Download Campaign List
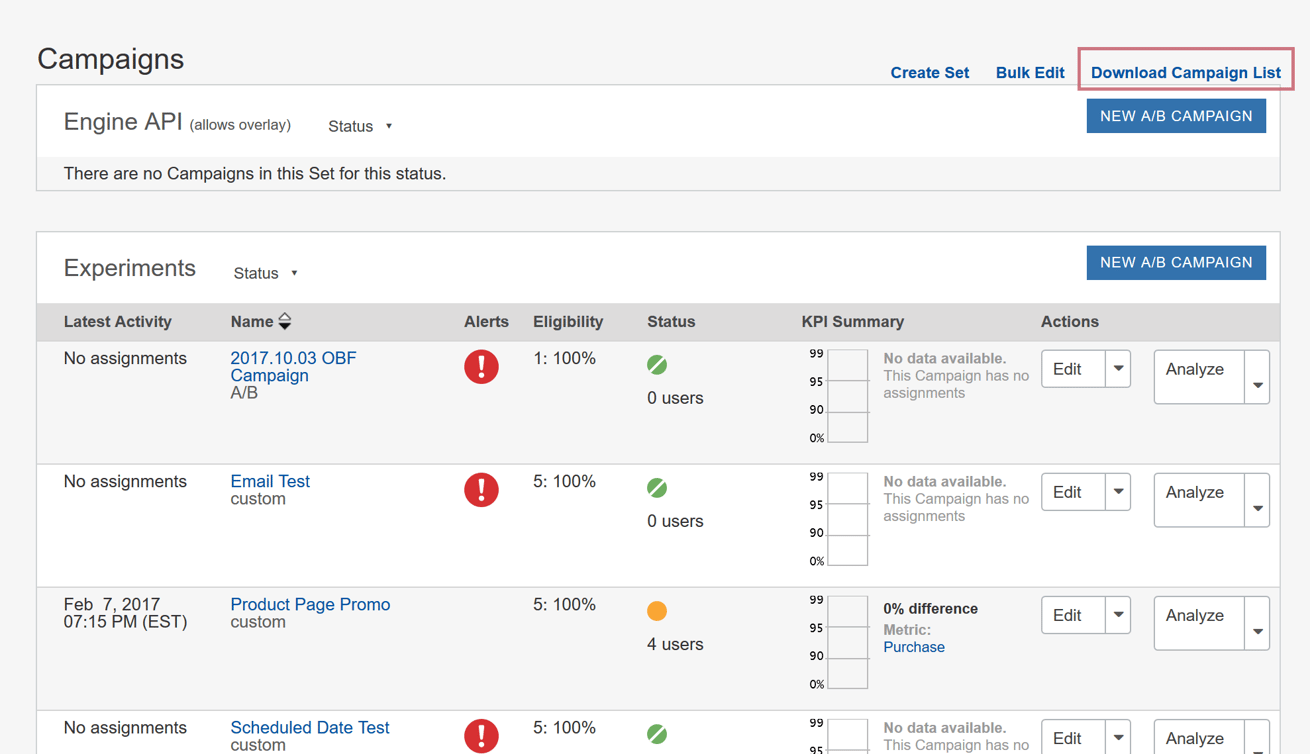The image size is (1310, 754). pyautogui.click(x=1185, y=73)
